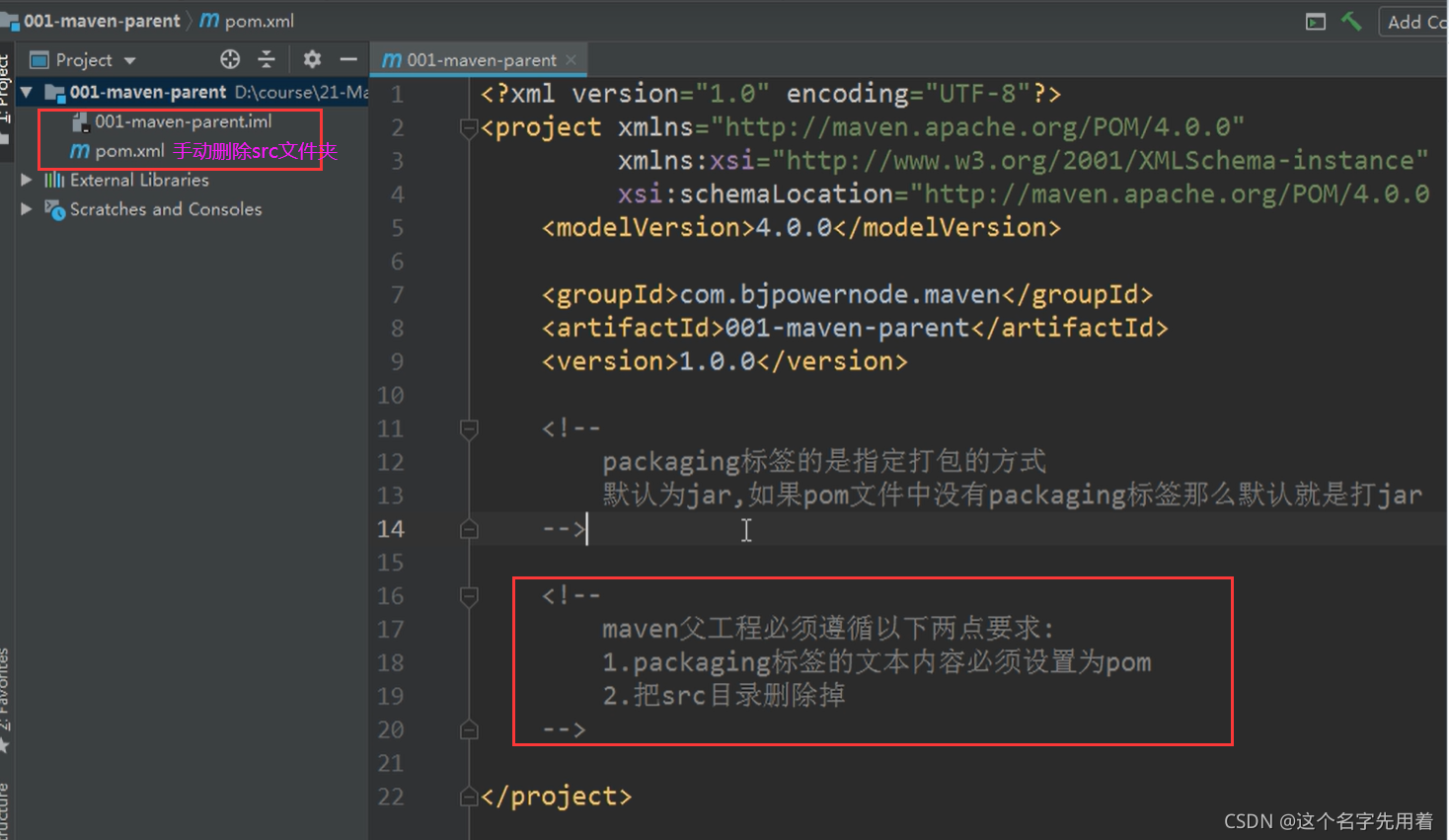Click the modelVersion 4.0.0 text
Viewport: 1449px width, 840px height.
(x=794, y=227)
